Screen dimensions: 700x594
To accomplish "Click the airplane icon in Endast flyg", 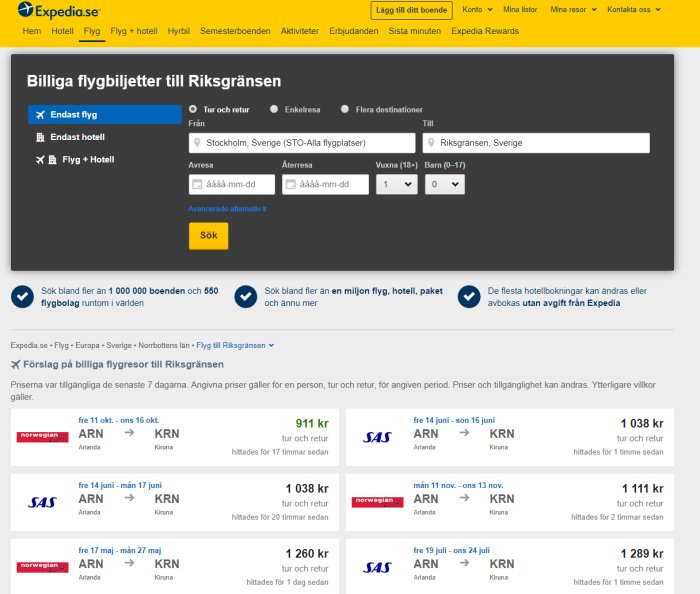I will click(x=40, y=115).
